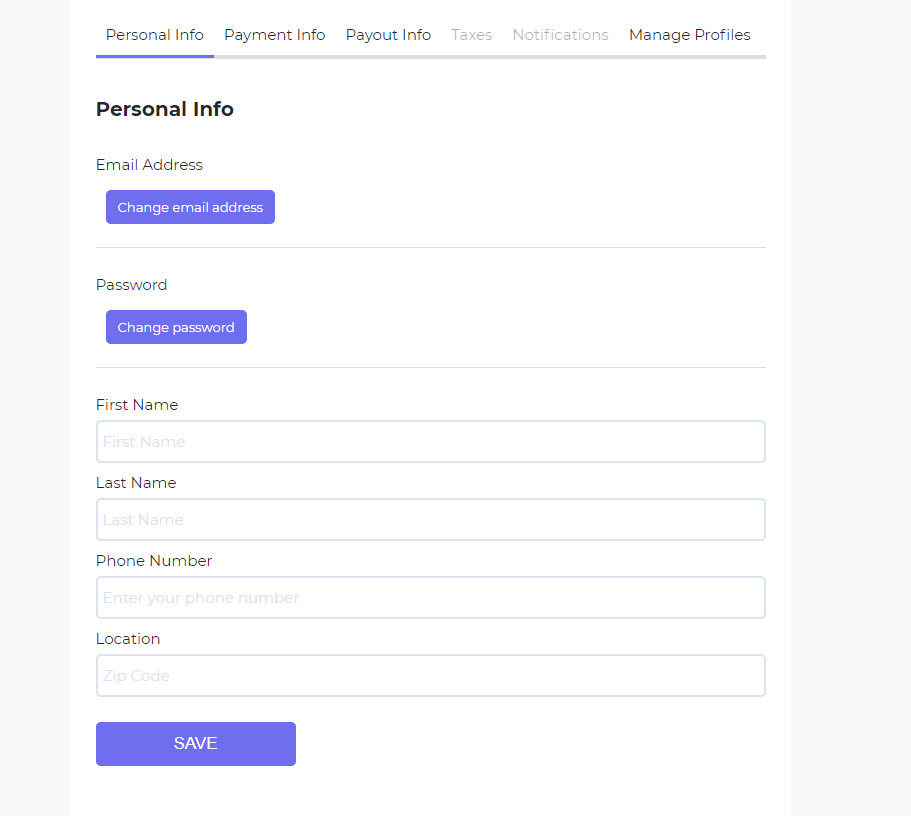911x816 pixels.
Task: Click into the Last Name text field
Action: (x=431, y=520)
